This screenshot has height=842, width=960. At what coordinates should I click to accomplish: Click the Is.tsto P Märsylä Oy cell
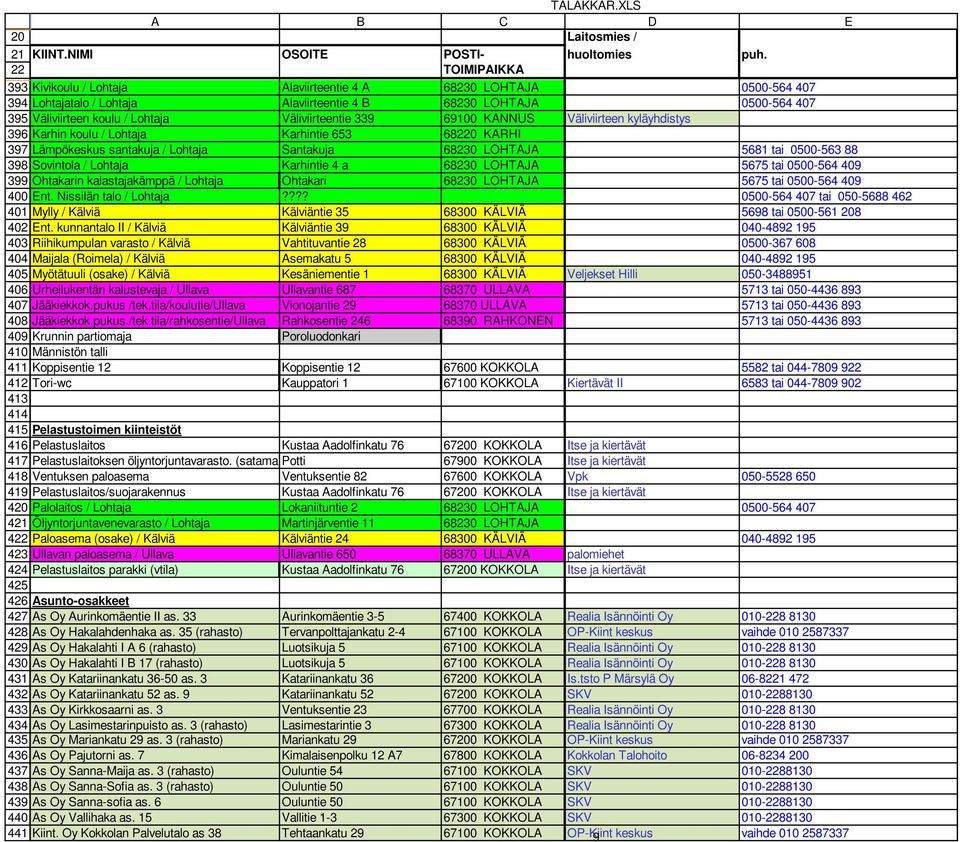(651, 678)
